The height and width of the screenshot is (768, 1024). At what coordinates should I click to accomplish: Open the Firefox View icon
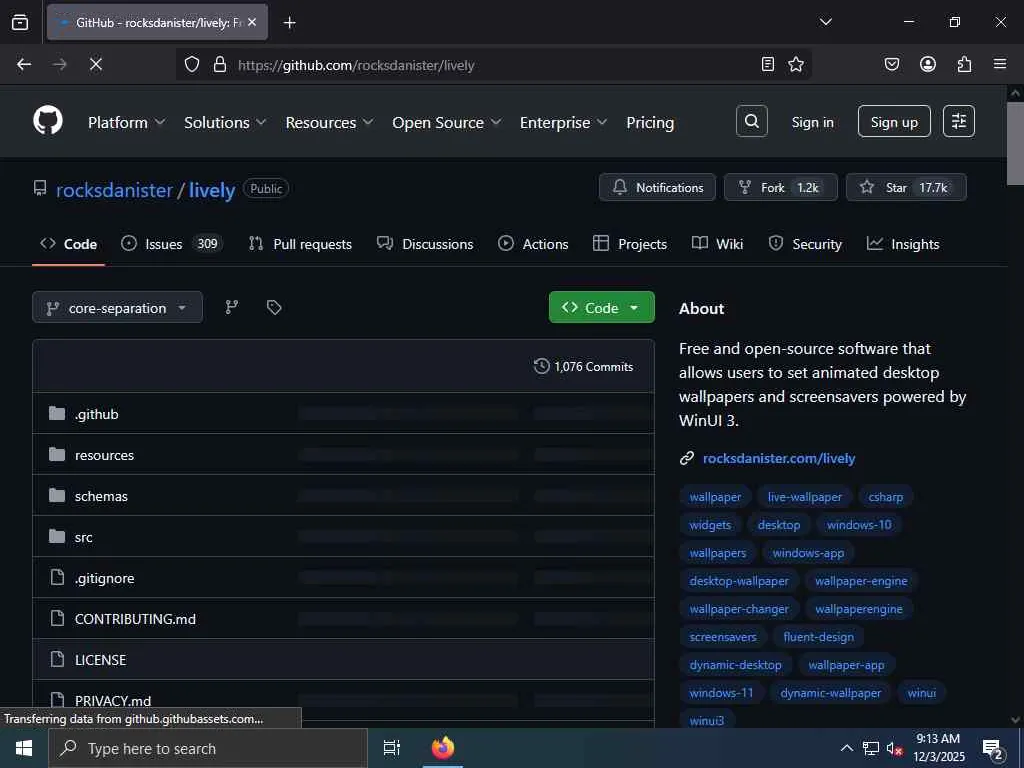tap(20, 23)
